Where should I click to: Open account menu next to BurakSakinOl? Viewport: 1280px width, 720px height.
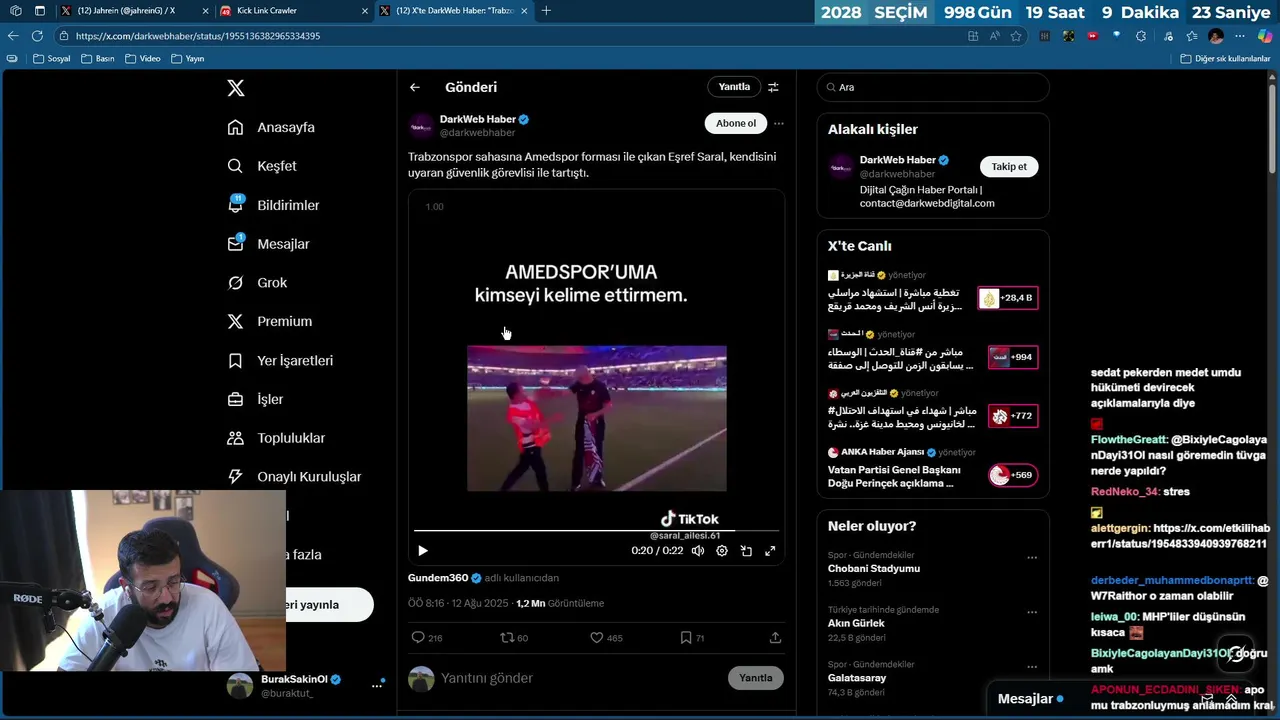tap(377, 685)
